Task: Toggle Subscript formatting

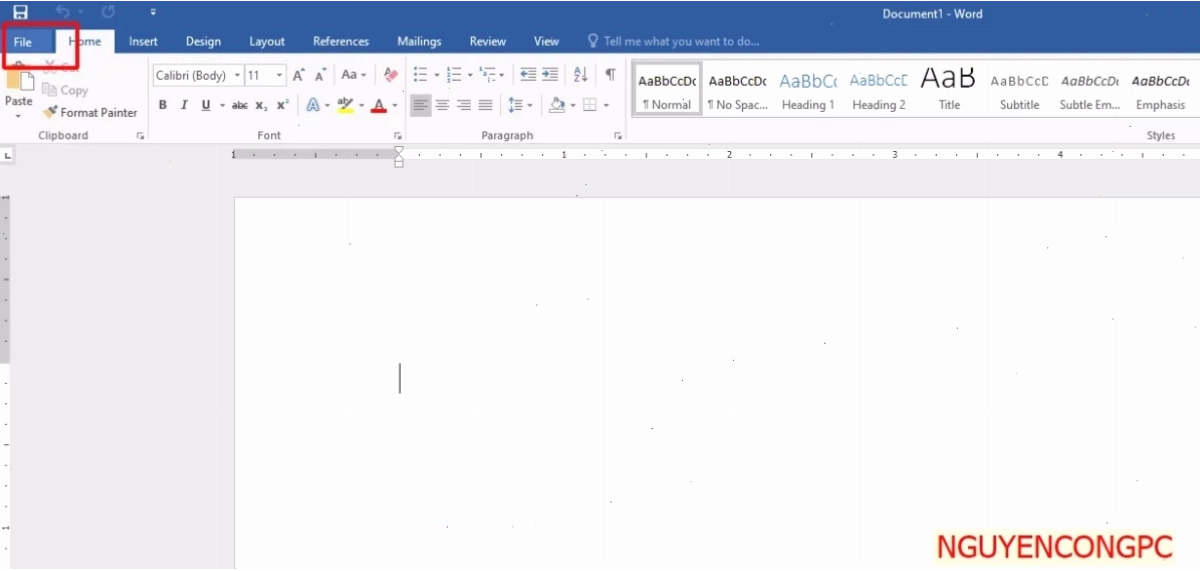Action: click(x=261, y=105)
